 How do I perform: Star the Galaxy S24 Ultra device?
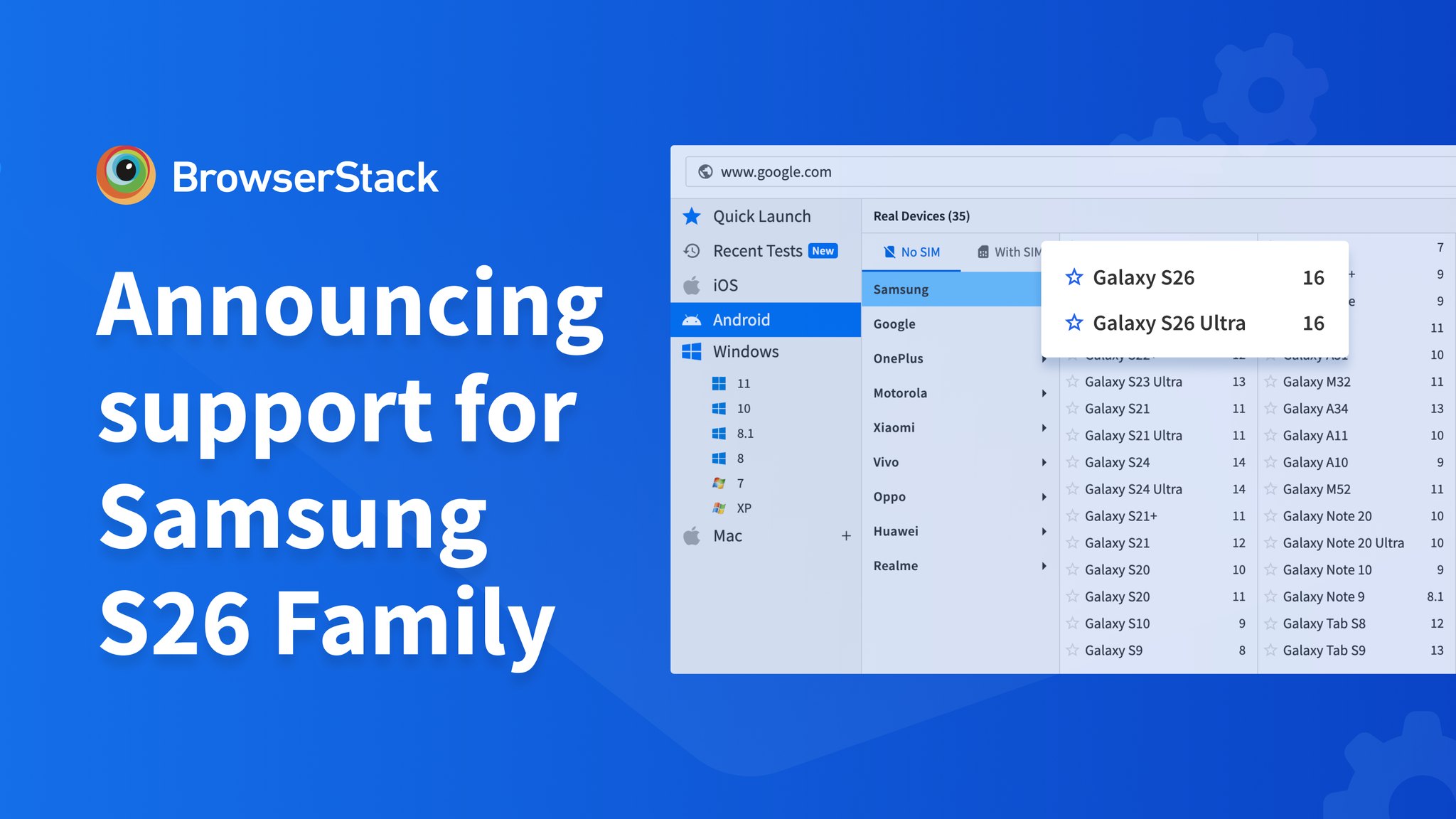1072,489
